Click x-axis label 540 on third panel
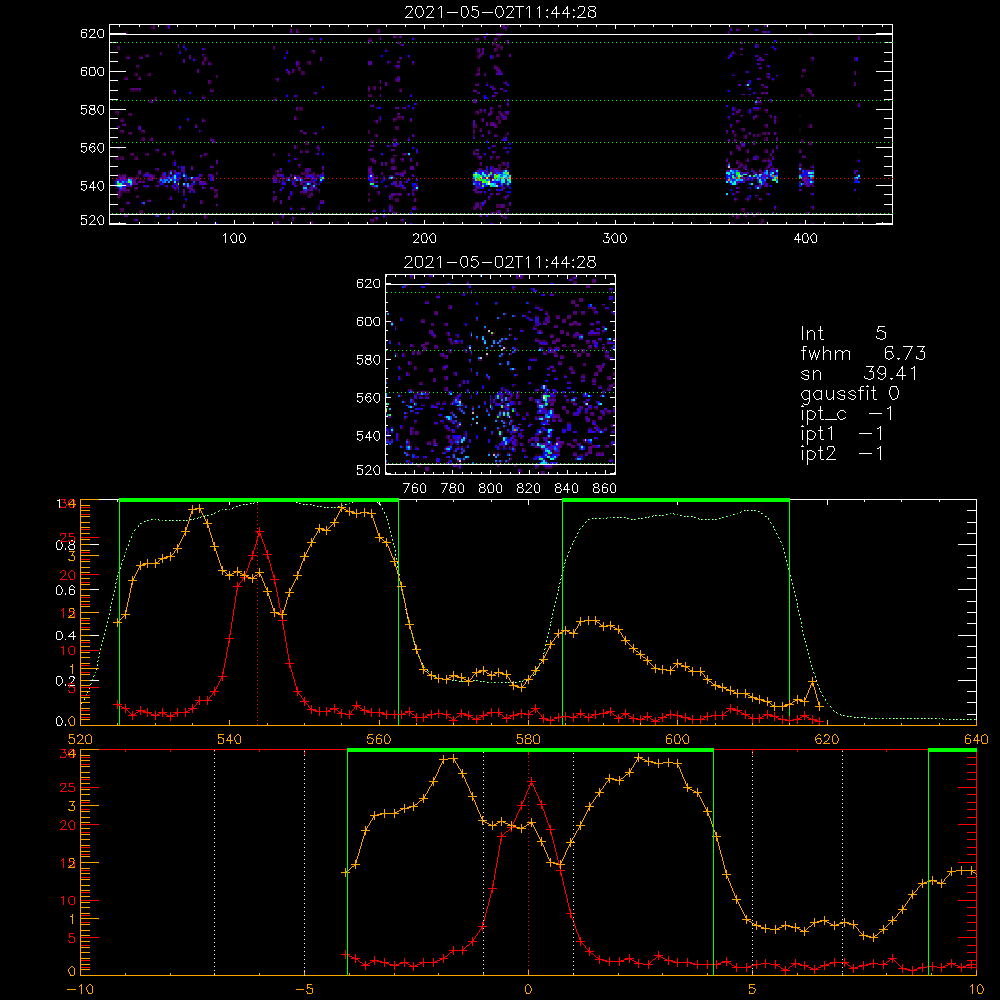This screenshot has width=1000, height=1000. (x=230, y=739)
